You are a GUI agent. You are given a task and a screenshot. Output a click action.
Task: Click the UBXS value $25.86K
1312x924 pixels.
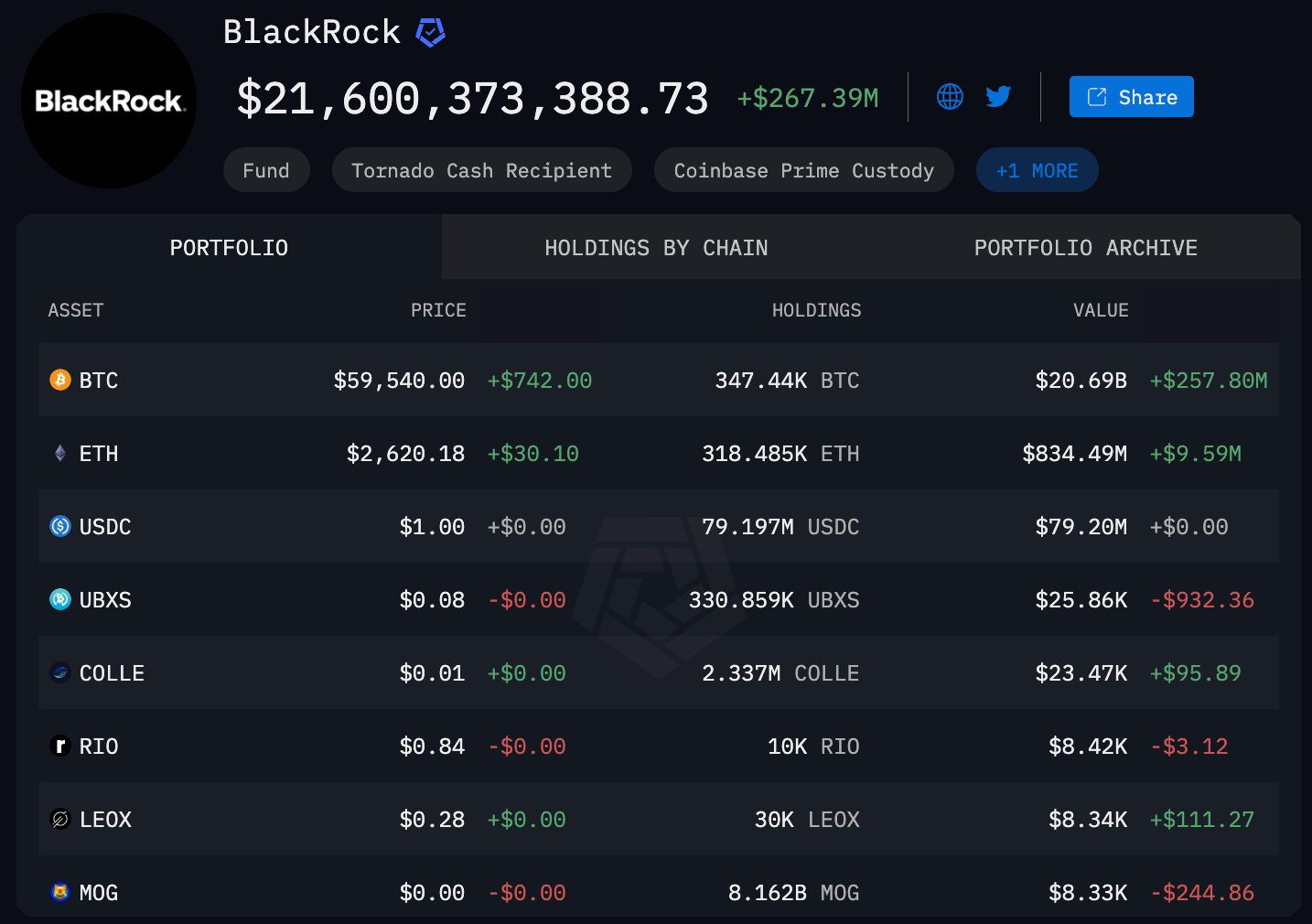[1081, 600]
